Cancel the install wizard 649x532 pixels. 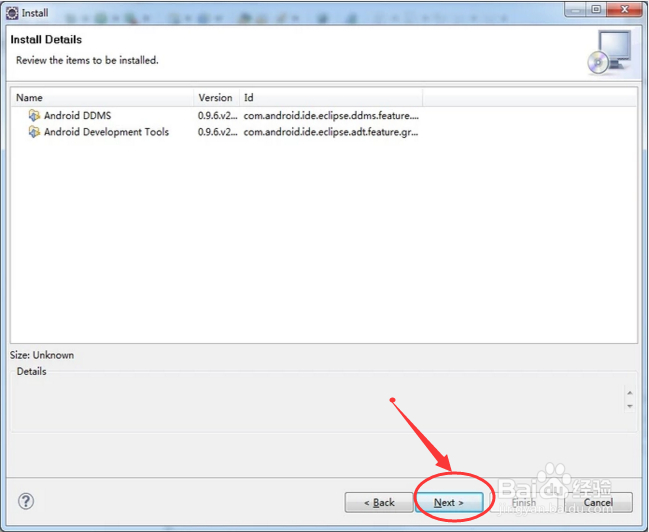click(598, 502)
